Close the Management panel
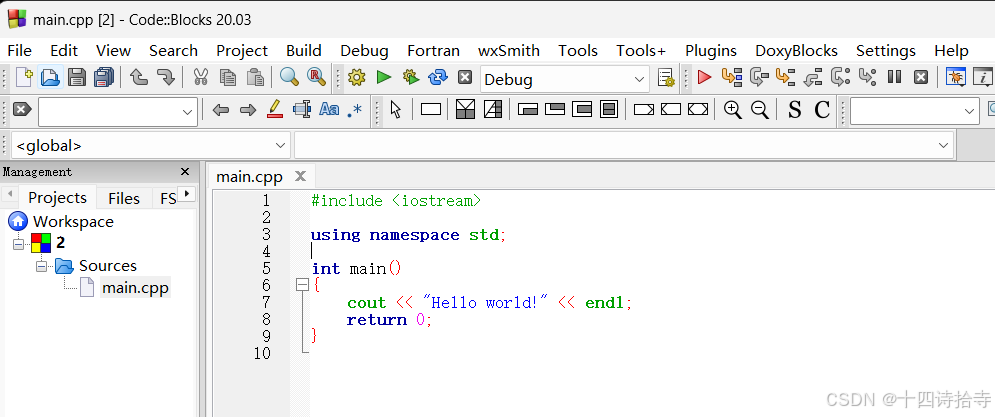The image size is (995, 417). point(185,172)
